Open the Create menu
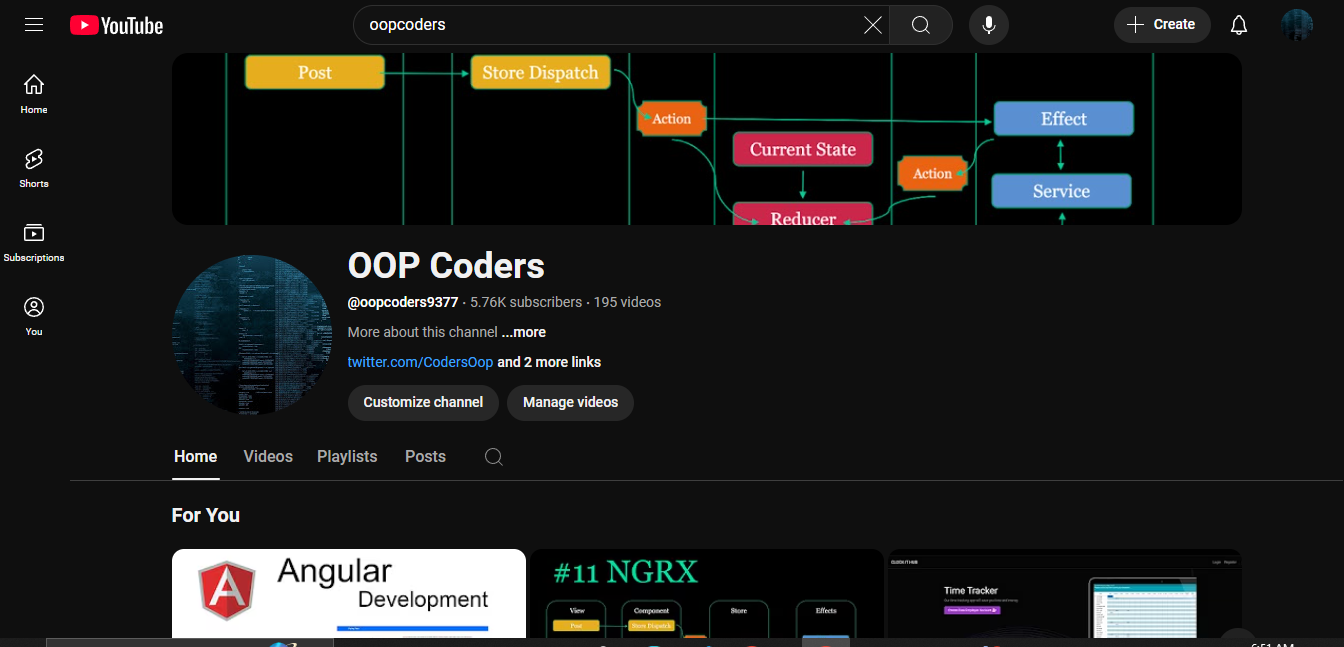Viewport: 1344px width, 647px height. click(1162, 25)
